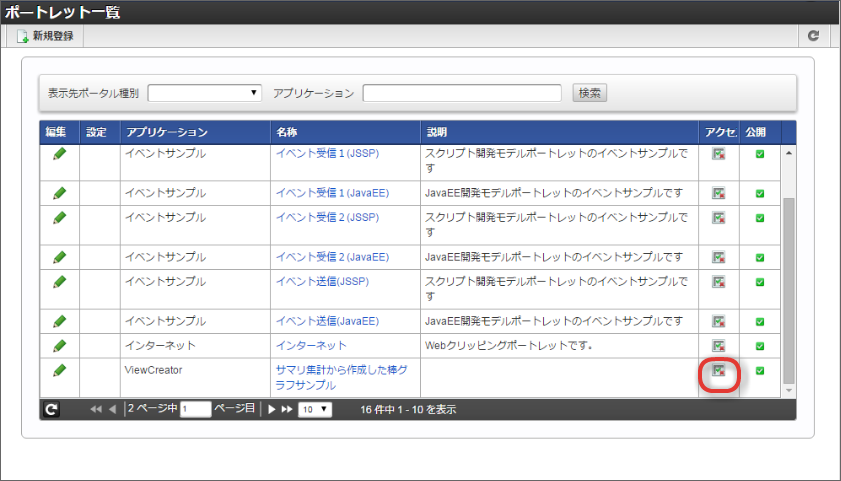Image resolution: width=841 pixels, height=481 pixels.
Task: Open link イベント受信 1 (JSSP)
Action: click(x=327, y=153)
